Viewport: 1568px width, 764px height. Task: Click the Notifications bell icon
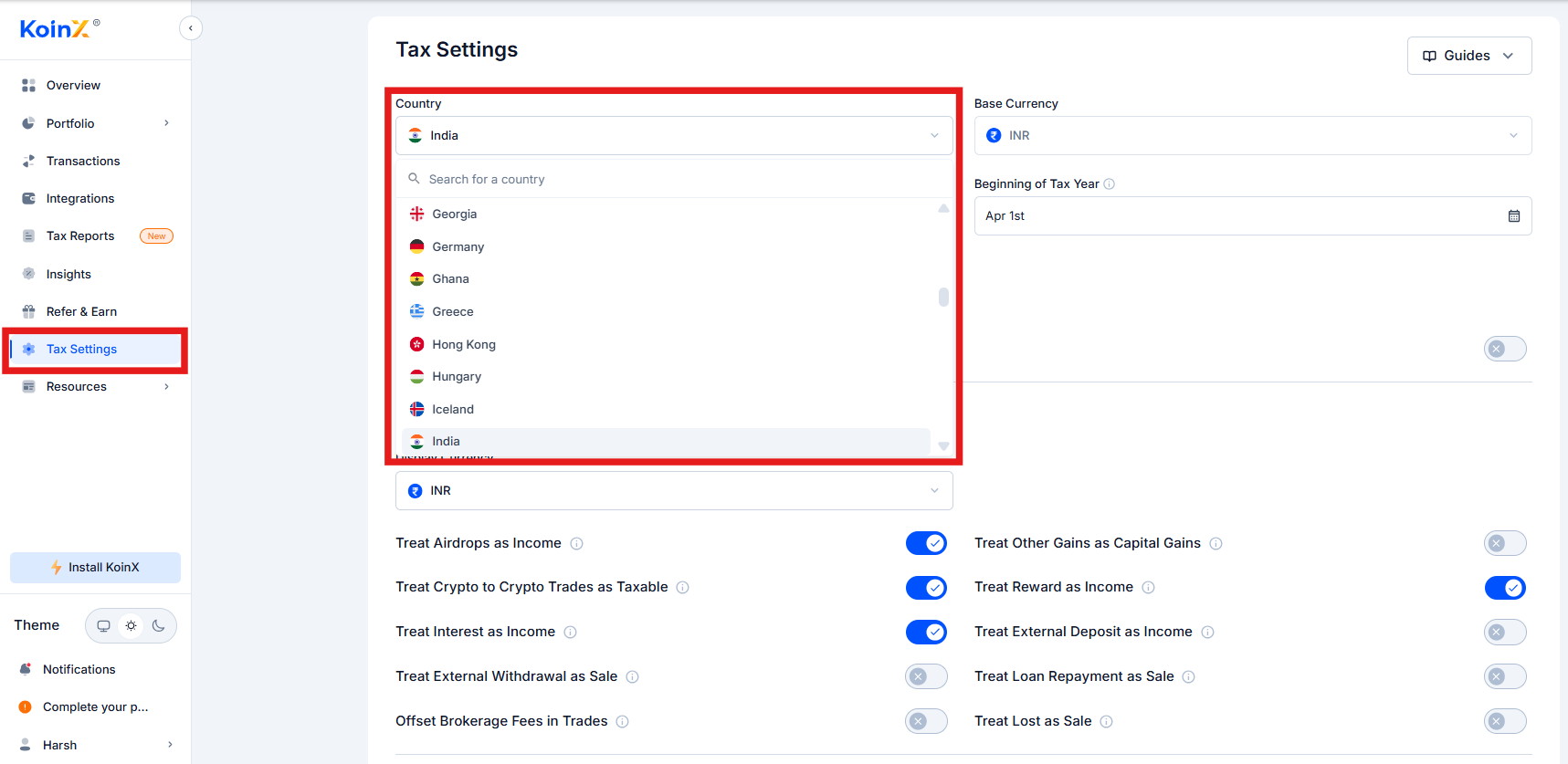pos(26,669)
